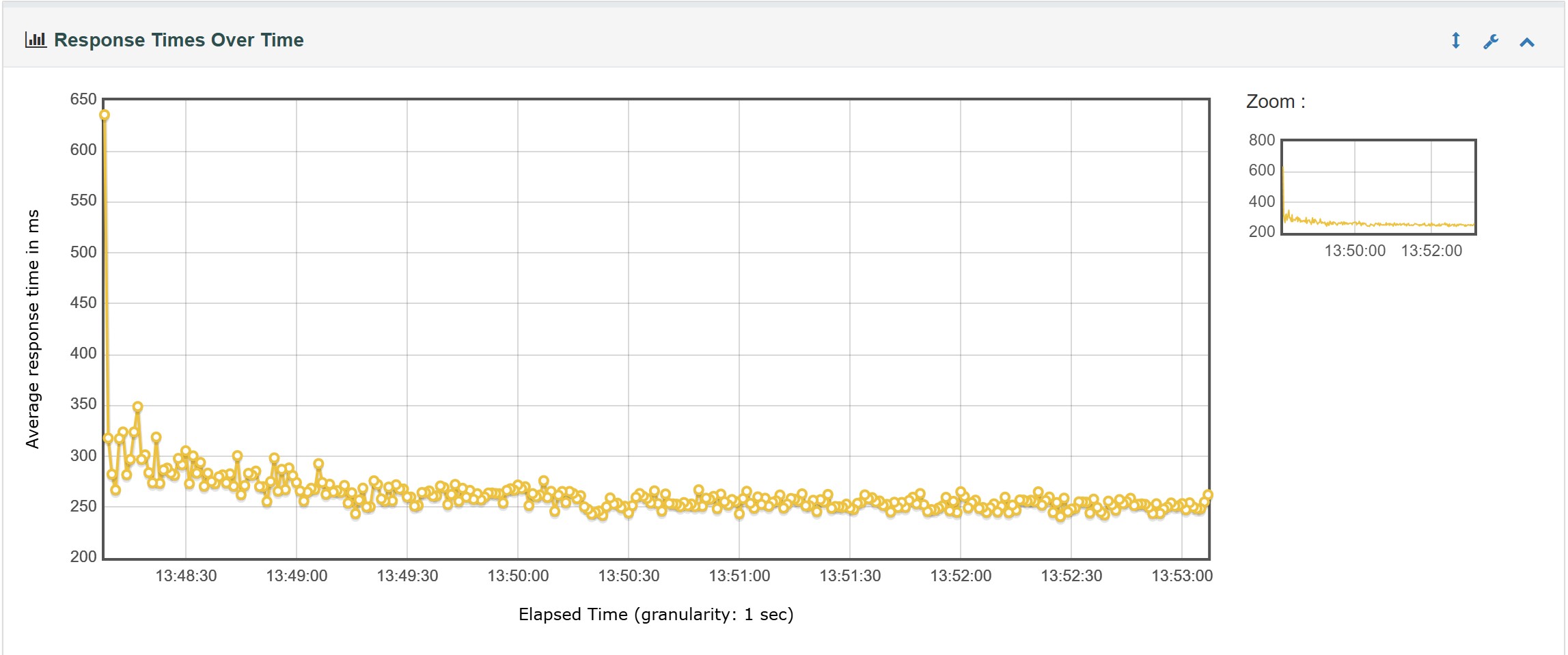Click the 650 label on the y-axis
Image resolution: width=1568 pixels, height=655 pixels.
tap(83, 99)
